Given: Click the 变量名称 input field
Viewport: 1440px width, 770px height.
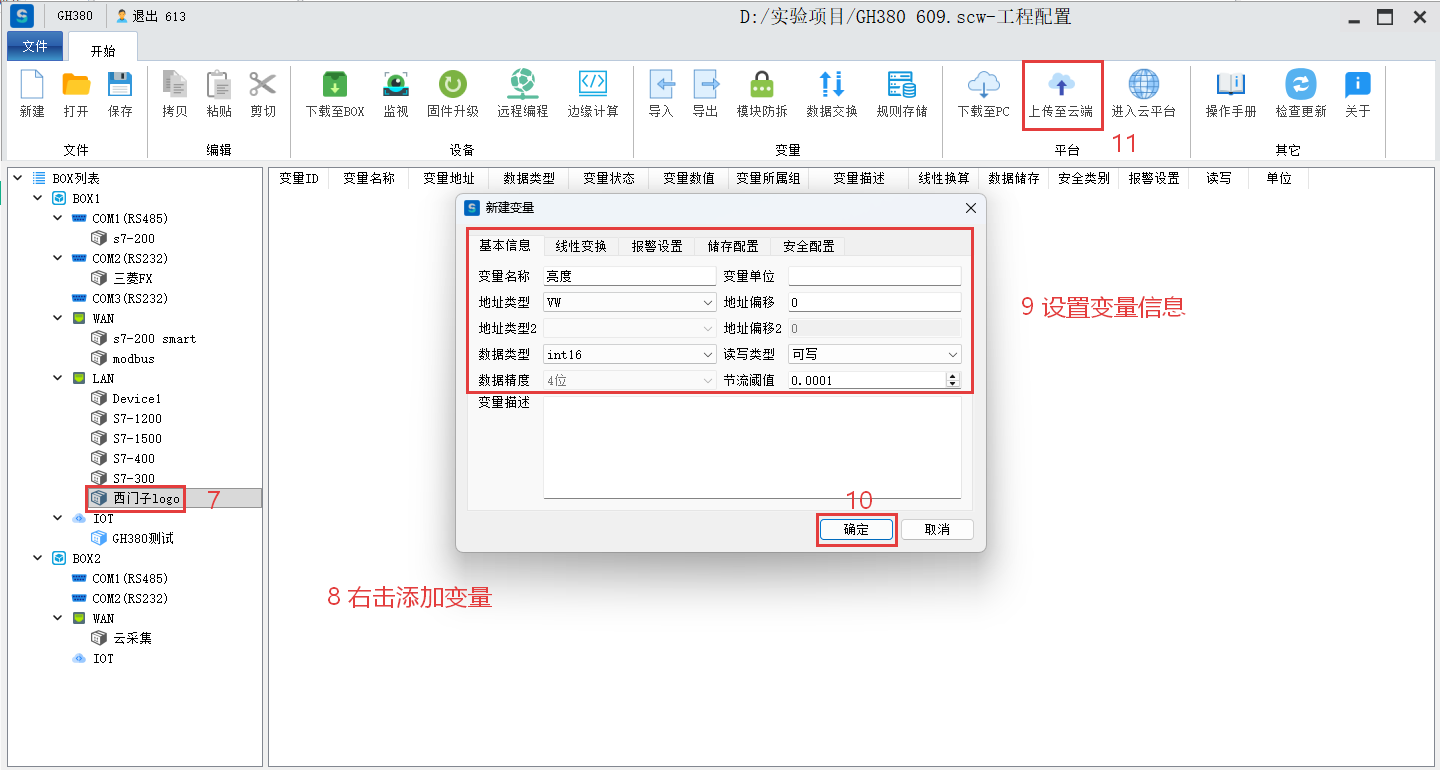Looking at the screenshot, I should [x=630, y=276].
